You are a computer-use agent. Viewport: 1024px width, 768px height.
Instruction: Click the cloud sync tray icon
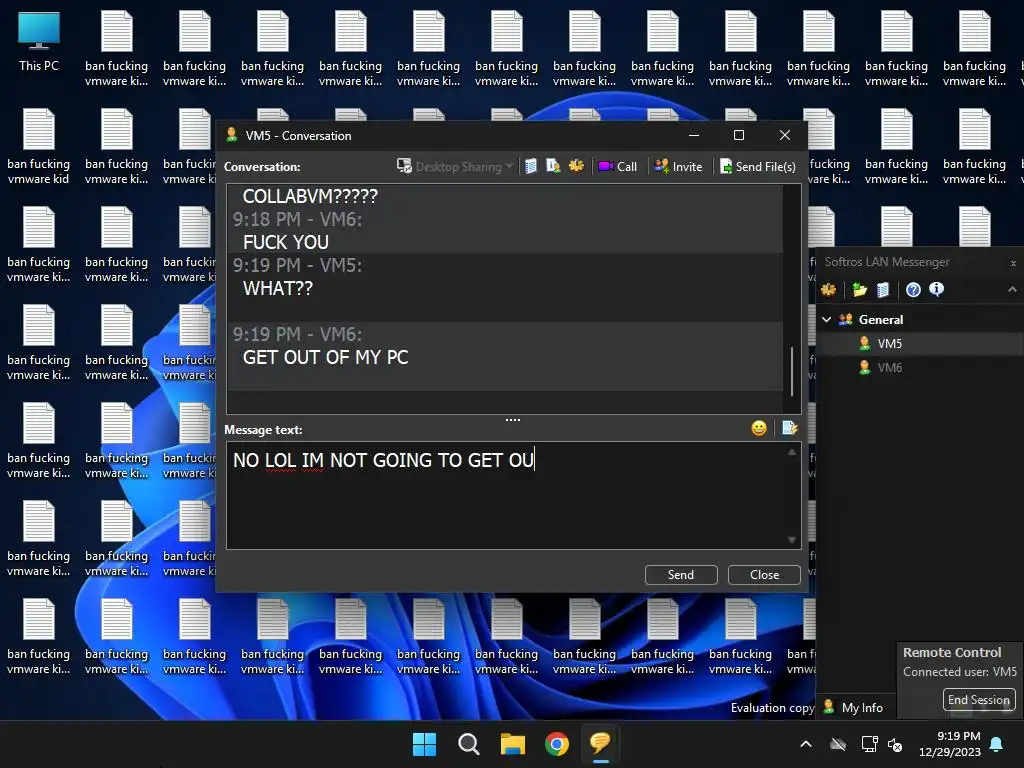coord(838,744)
